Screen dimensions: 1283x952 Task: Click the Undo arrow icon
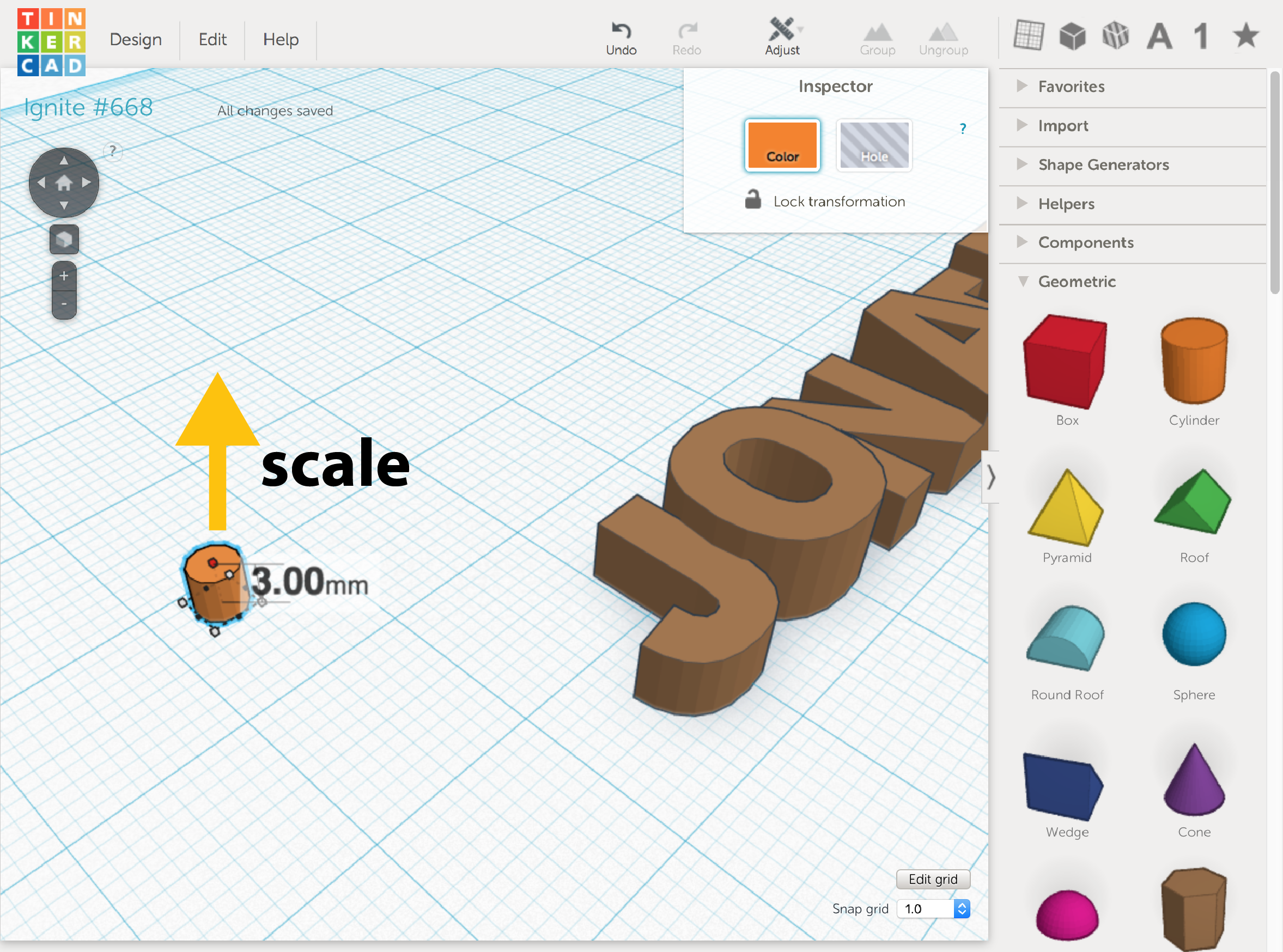[621, 30]
